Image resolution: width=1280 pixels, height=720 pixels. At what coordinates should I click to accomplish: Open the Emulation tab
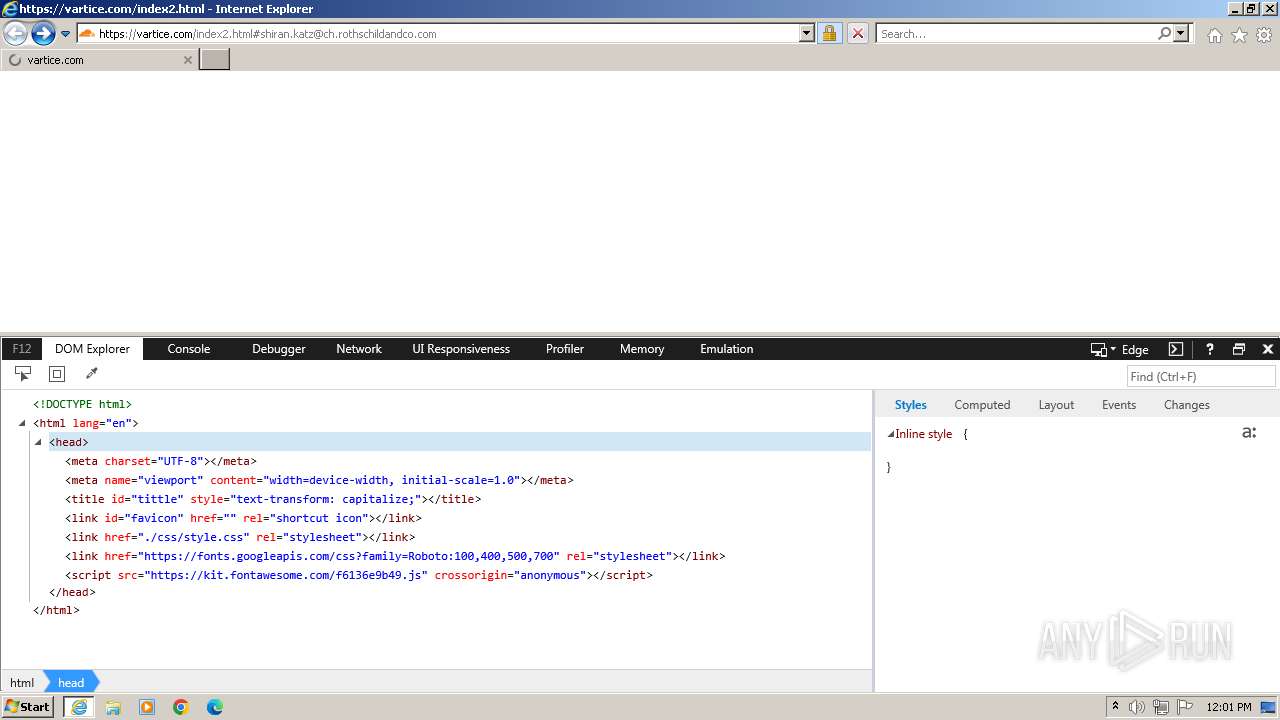pyautogui.click(x=727, y=349)
